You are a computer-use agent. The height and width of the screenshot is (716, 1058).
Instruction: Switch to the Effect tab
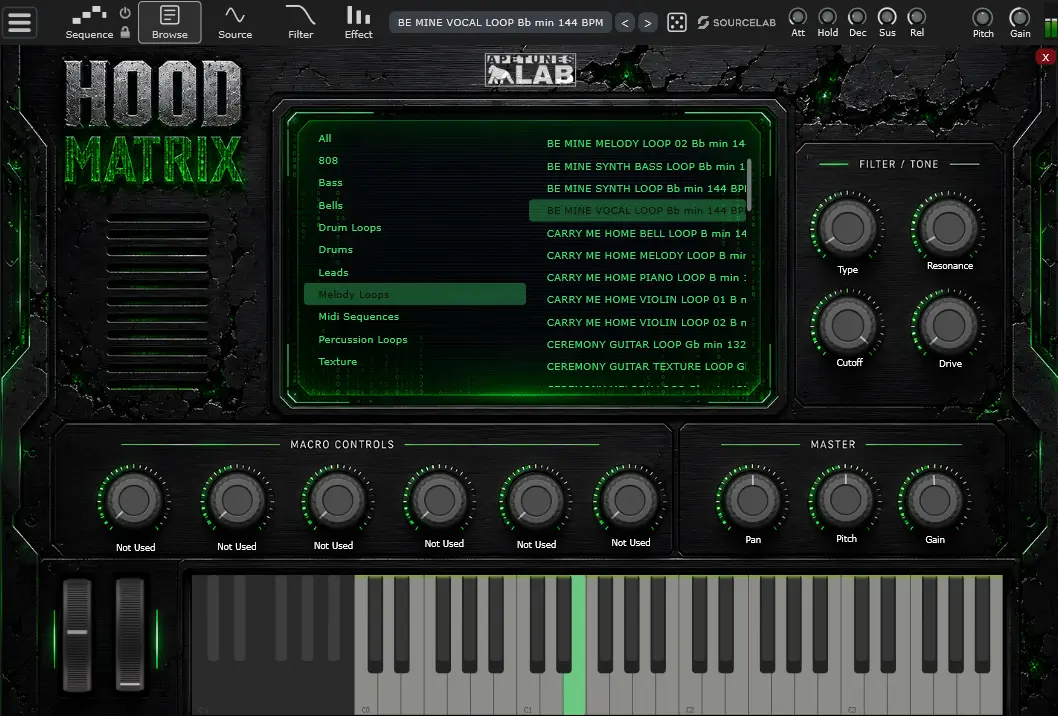pos(358,22)
